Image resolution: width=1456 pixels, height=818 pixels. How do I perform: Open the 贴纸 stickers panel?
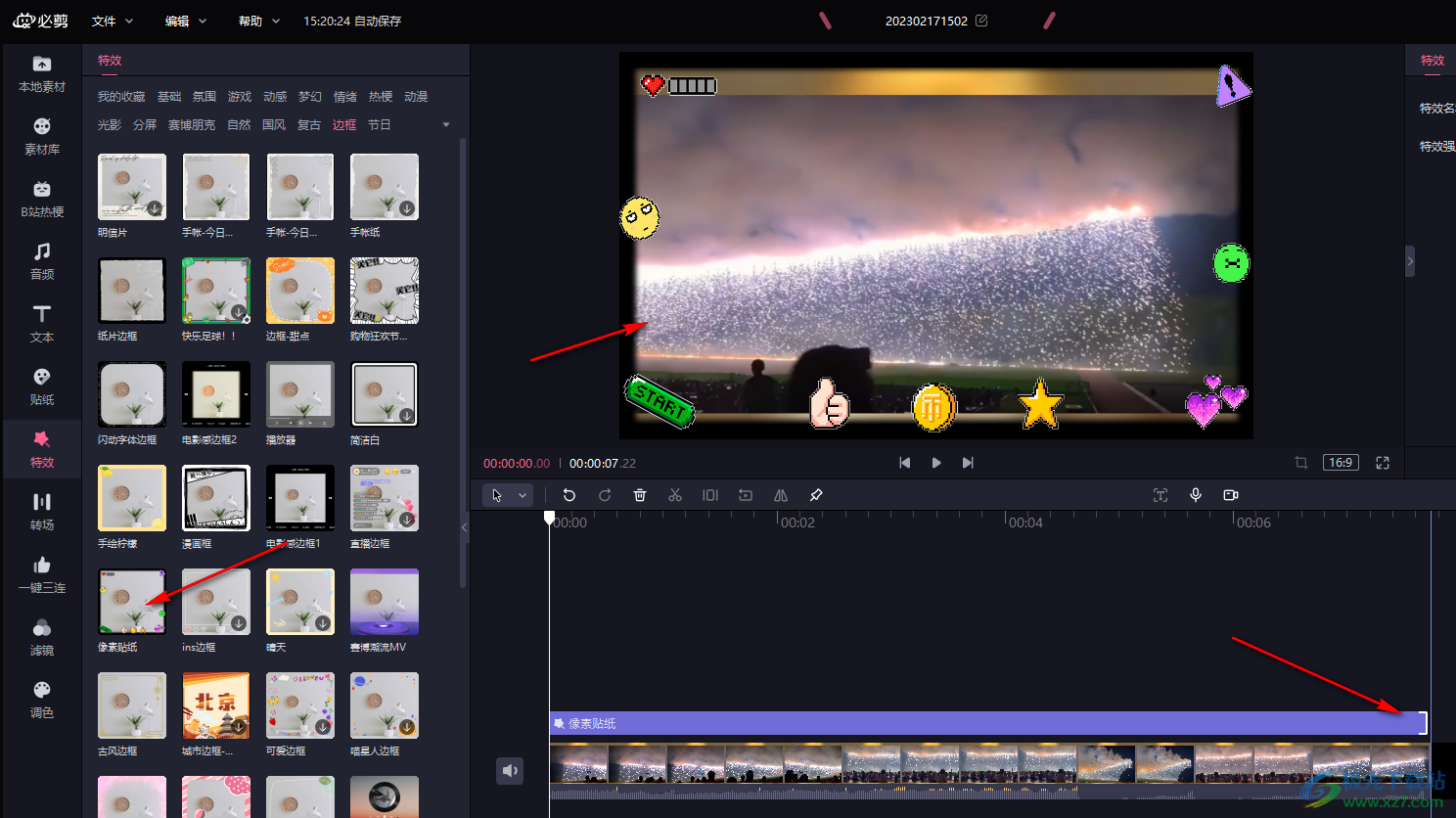tap(42, 387)
